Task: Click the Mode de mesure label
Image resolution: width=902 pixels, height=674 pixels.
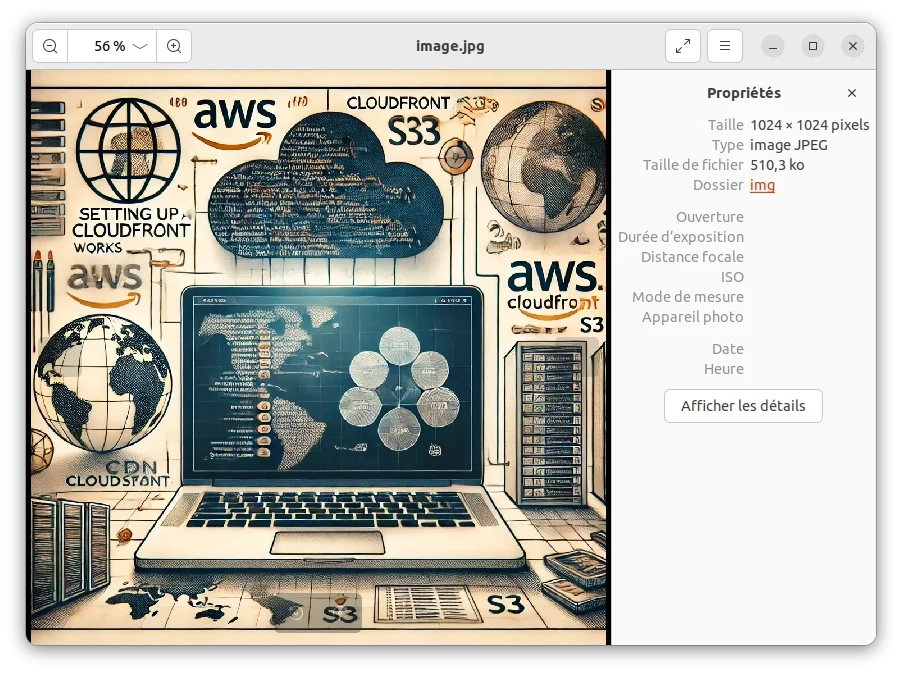Action: (x=688, y=297)
